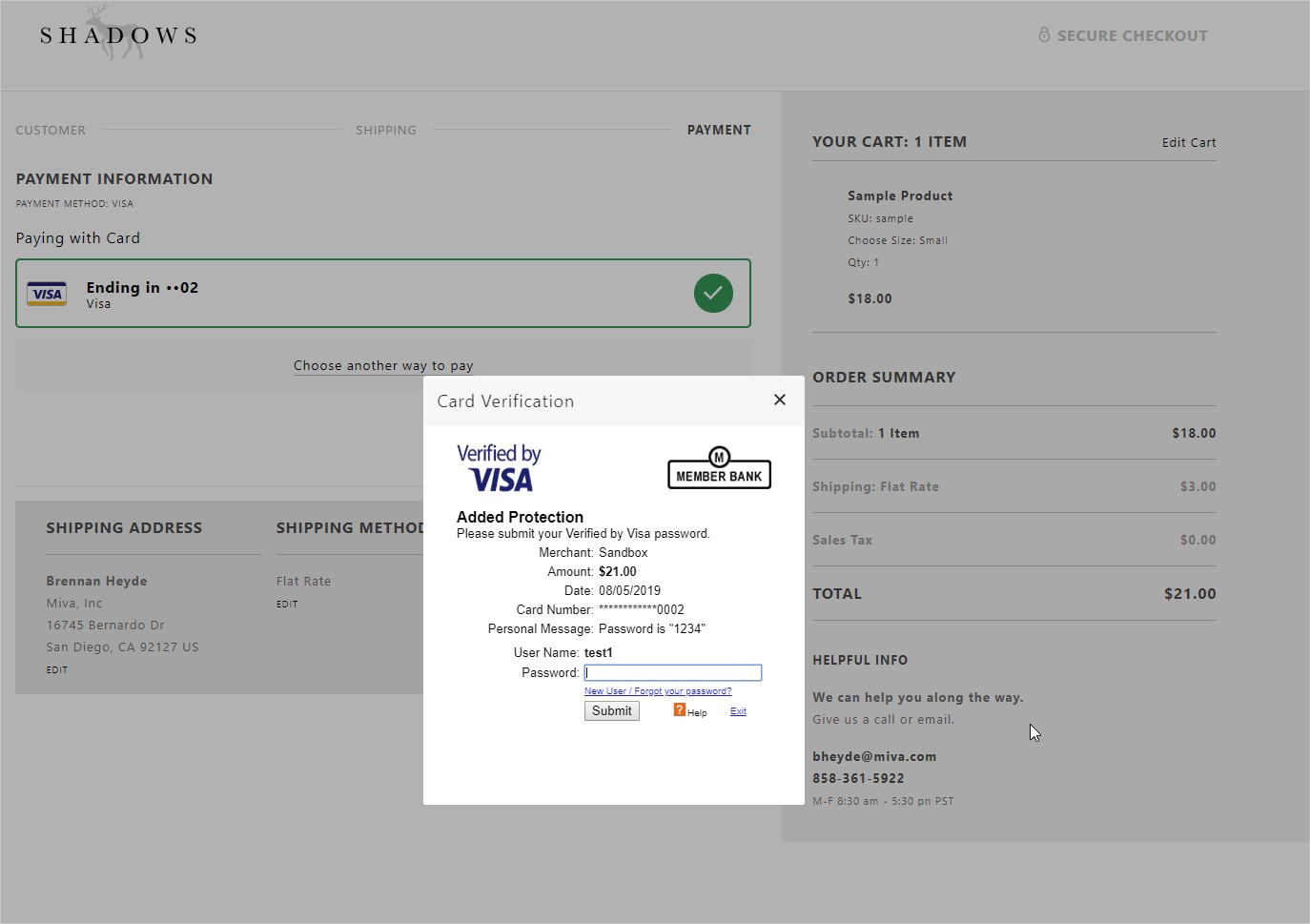Click the Visa card icon on the saved card

tap(47, 294)
